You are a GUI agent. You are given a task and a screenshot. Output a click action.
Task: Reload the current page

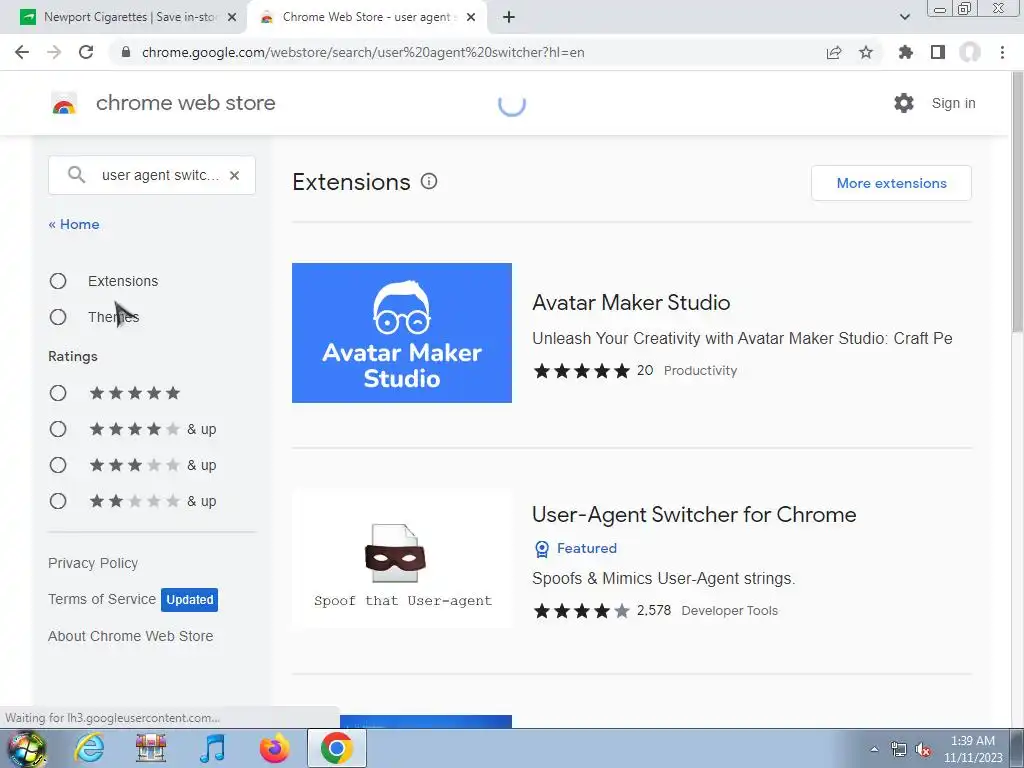86,52
